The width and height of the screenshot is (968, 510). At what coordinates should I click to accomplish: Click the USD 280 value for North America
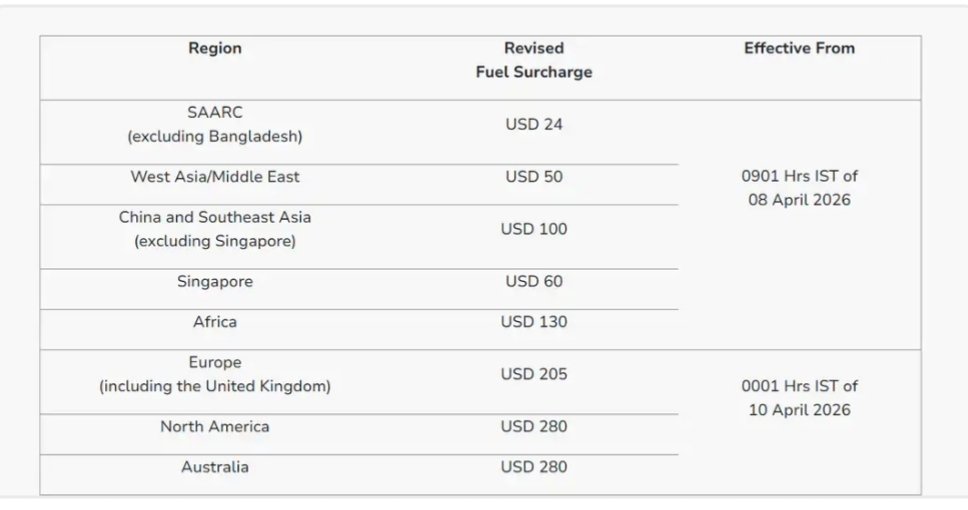click(x=534, y=427)
